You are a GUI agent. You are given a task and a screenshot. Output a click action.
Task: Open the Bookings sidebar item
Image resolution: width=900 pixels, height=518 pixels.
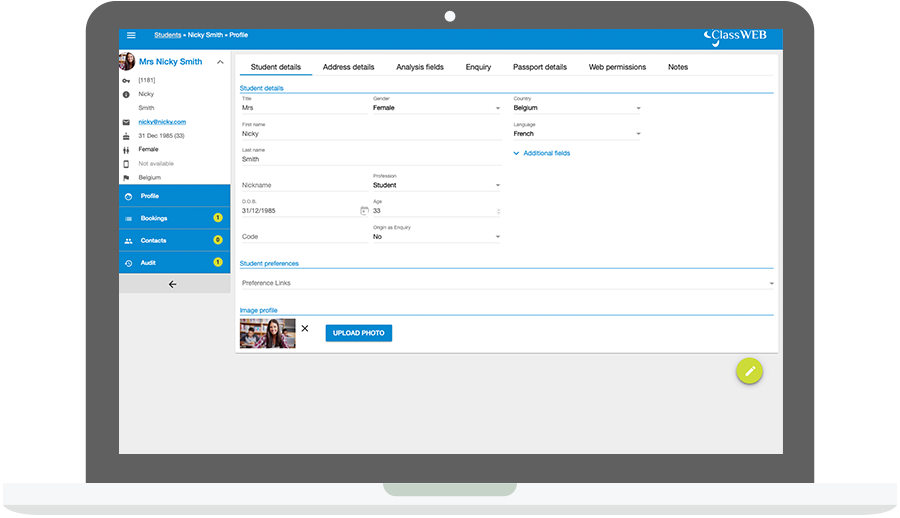174,218
